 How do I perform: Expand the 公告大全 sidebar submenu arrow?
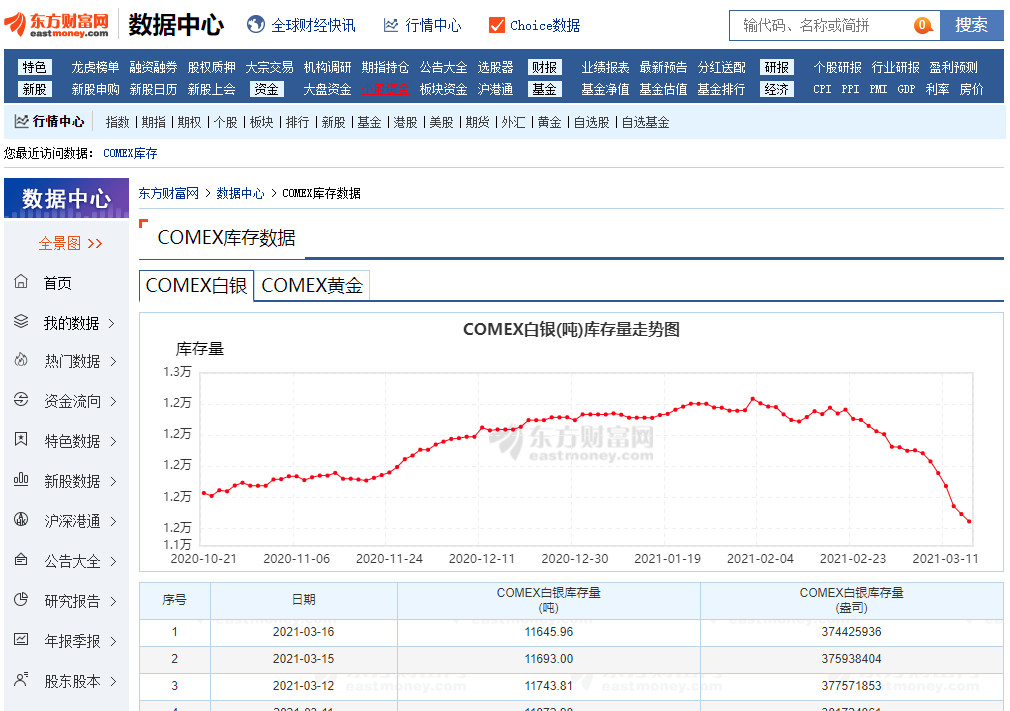point(112,561)
